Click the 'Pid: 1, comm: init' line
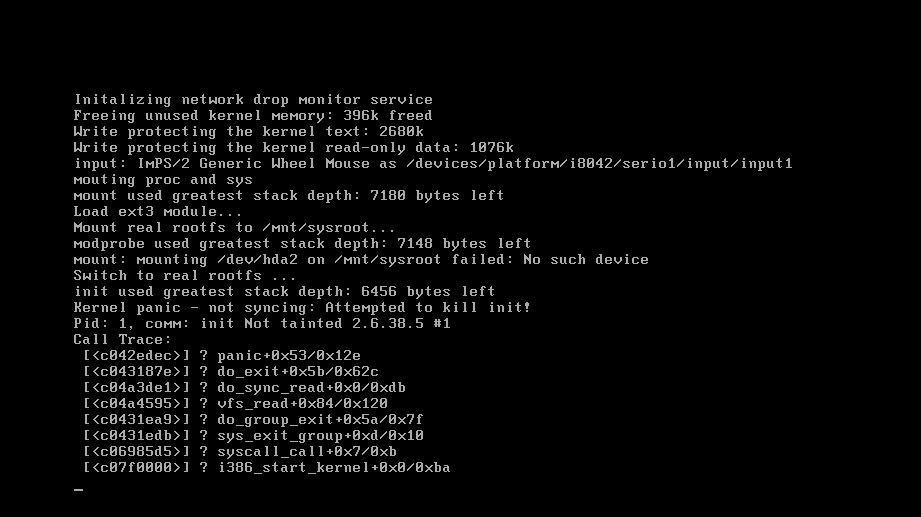This screenshot has width=921, height=517. tap(262, 323)
